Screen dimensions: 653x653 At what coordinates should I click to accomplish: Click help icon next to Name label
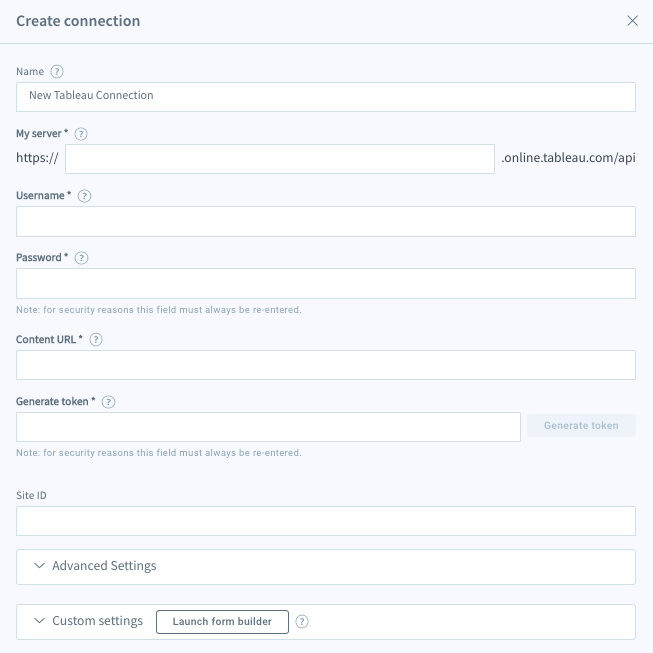[x=57, y=71]
